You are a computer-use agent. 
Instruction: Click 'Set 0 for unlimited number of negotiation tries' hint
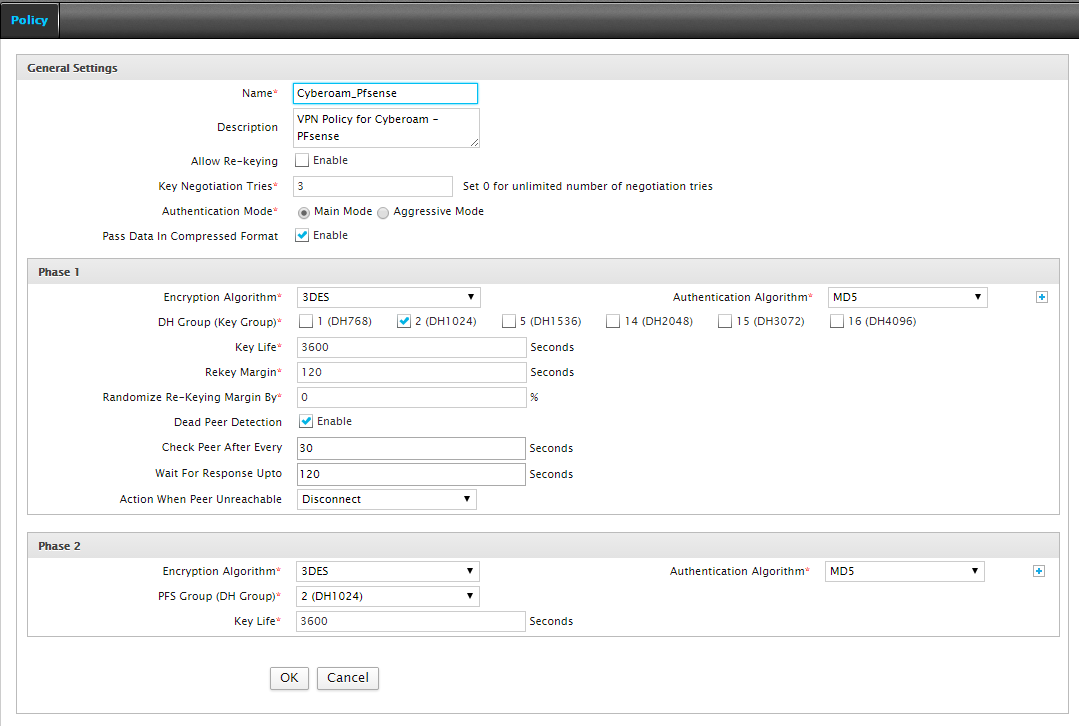pos(588,186)
